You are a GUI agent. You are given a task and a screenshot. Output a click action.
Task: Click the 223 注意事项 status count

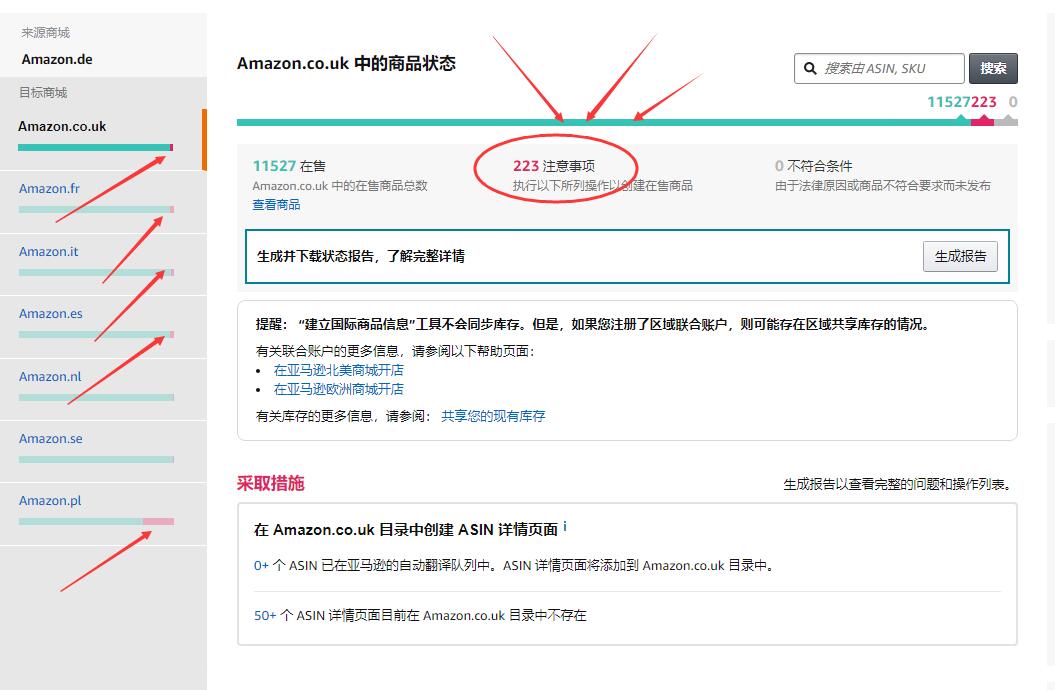(x=554, y=166)
